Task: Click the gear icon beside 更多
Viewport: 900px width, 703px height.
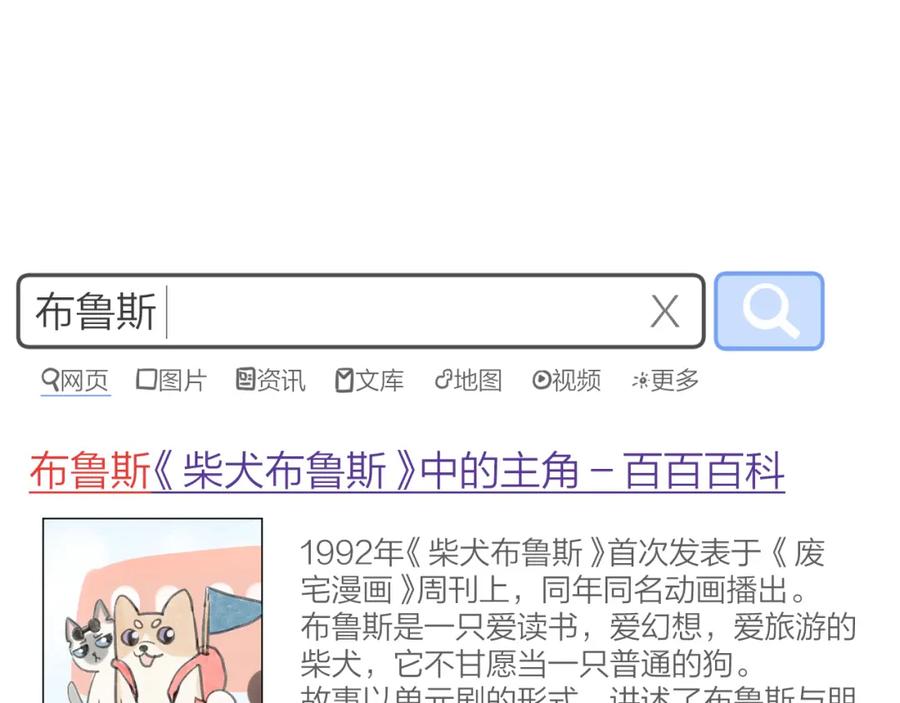Action: [640, 380]
